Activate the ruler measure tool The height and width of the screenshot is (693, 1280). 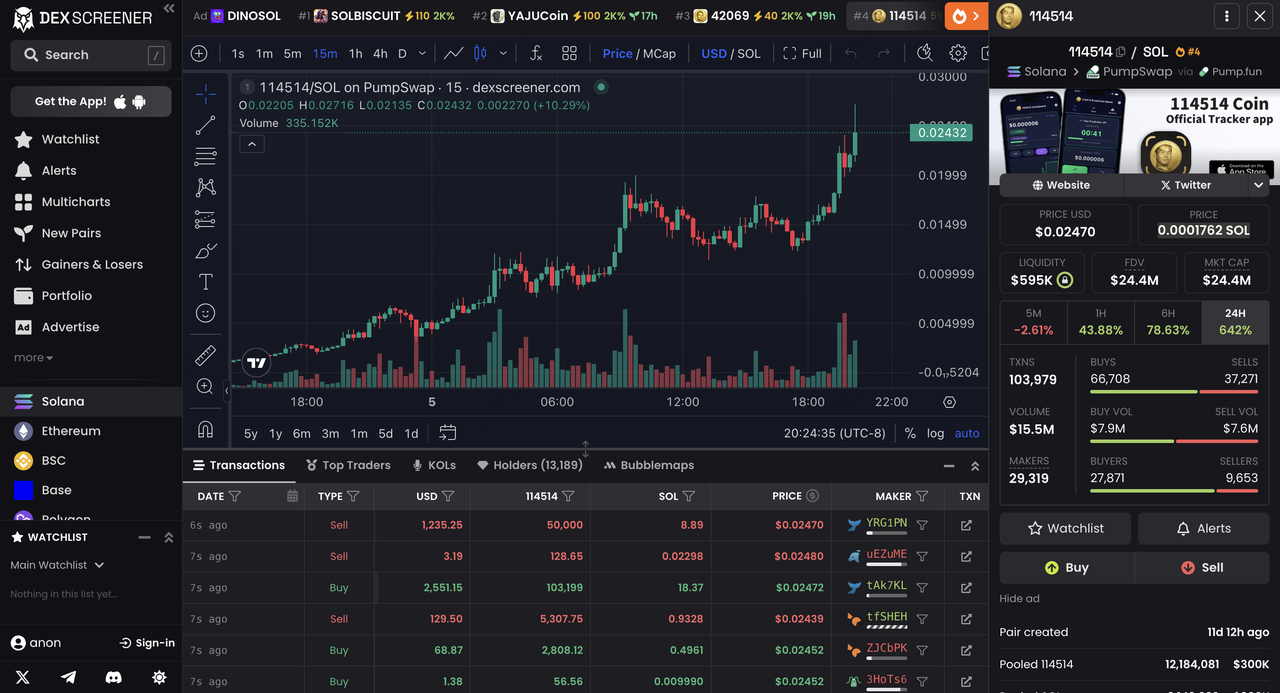[205, 355]
